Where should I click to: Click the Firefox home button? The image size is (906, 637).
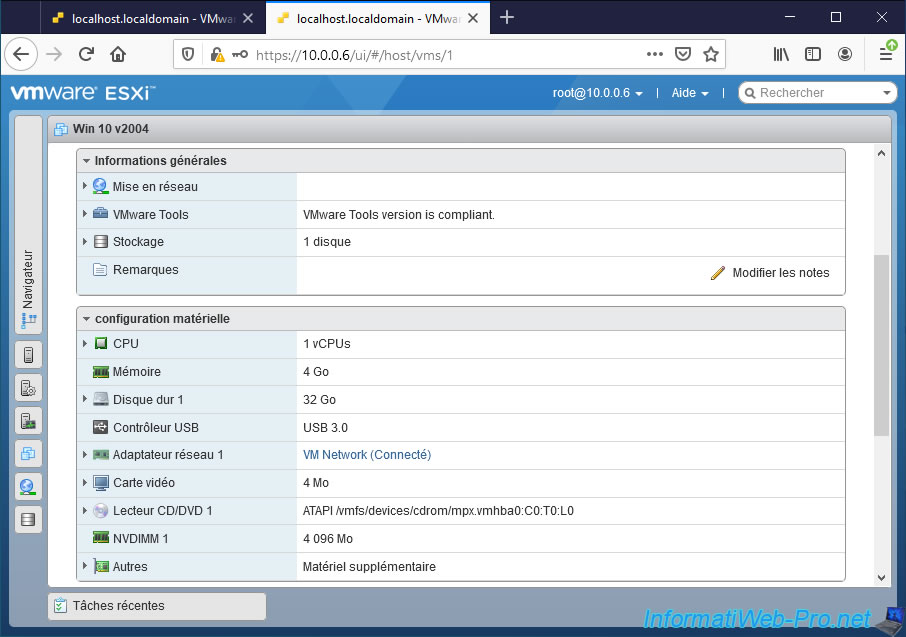(118, 55)
